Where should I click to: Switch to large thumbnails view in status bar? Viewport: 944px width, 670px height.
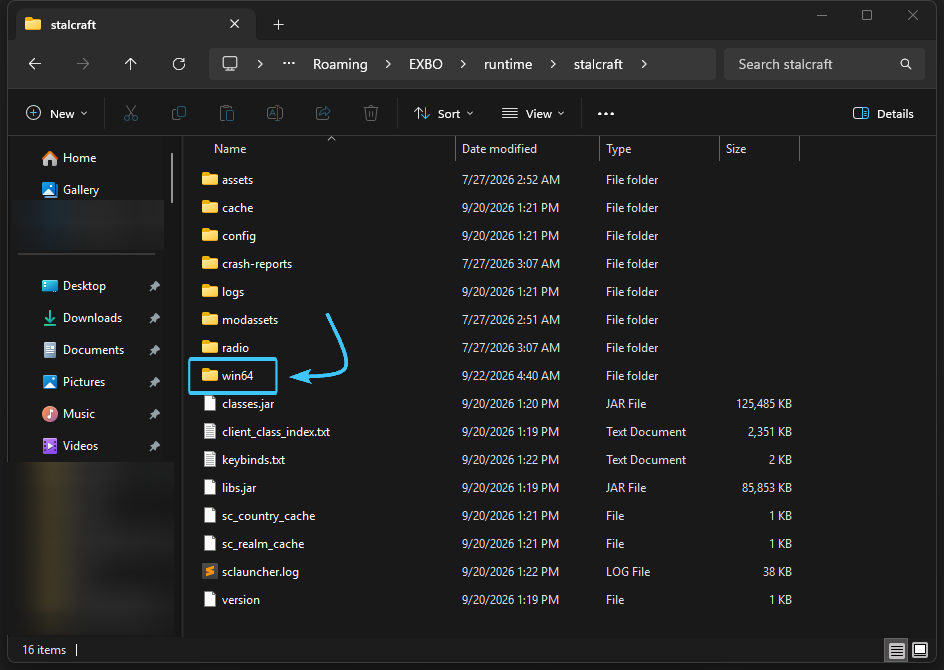920,650
